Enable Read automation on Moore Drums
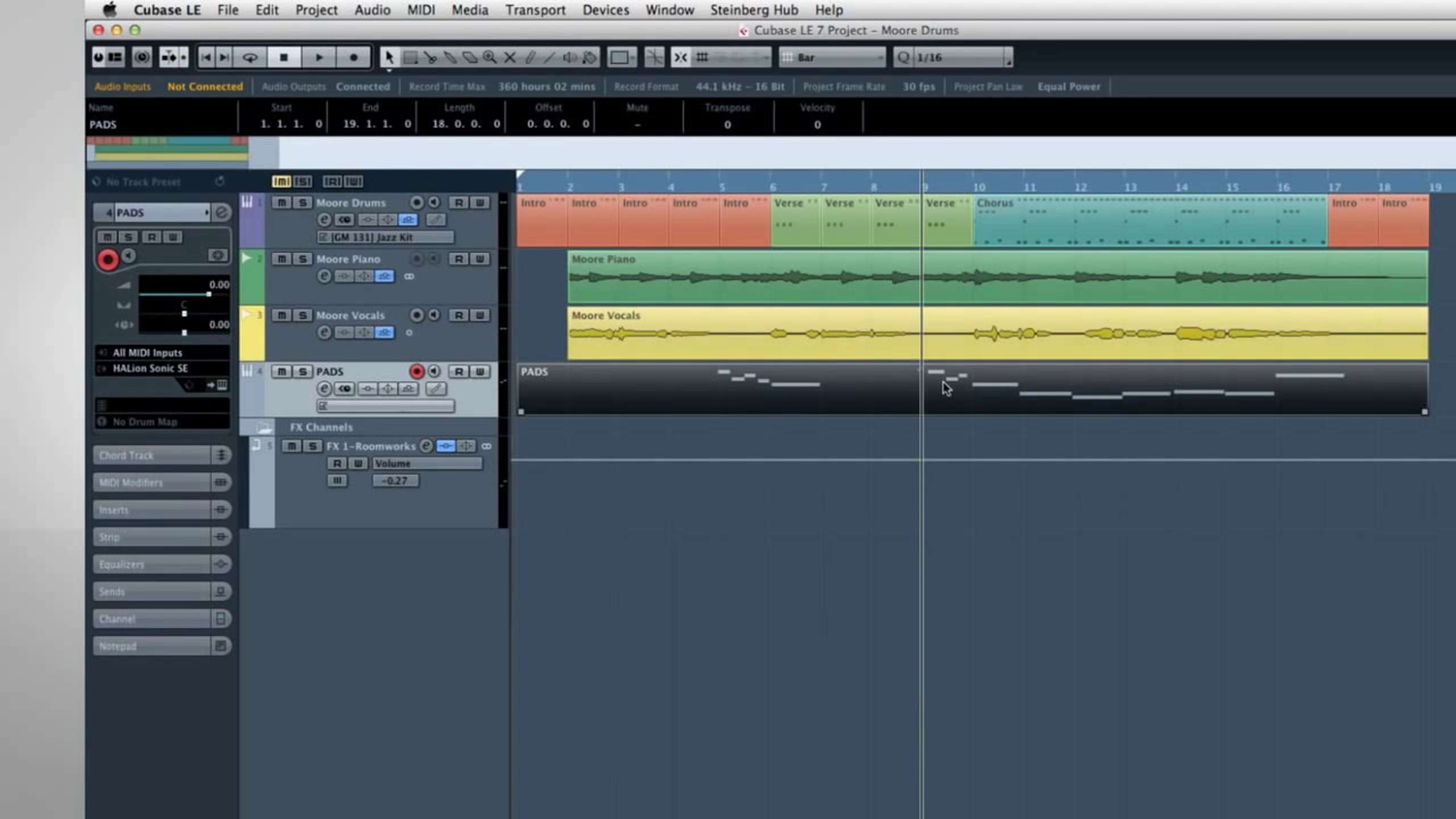 (x=458, y=202)
